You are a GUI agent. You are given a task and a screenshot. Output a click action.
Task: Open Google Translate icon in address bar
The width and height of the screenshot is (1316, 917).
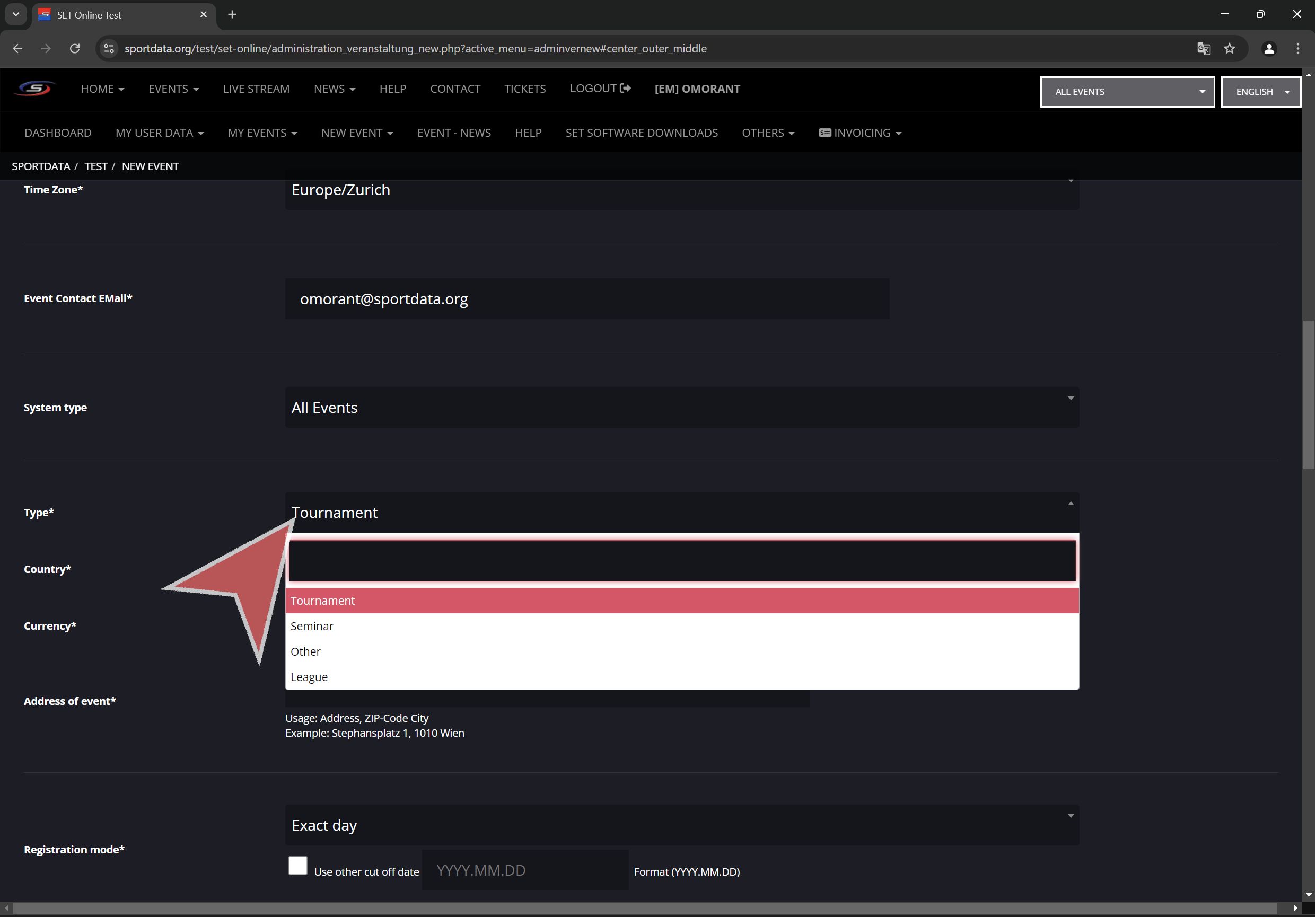(x=1203, y=49)
